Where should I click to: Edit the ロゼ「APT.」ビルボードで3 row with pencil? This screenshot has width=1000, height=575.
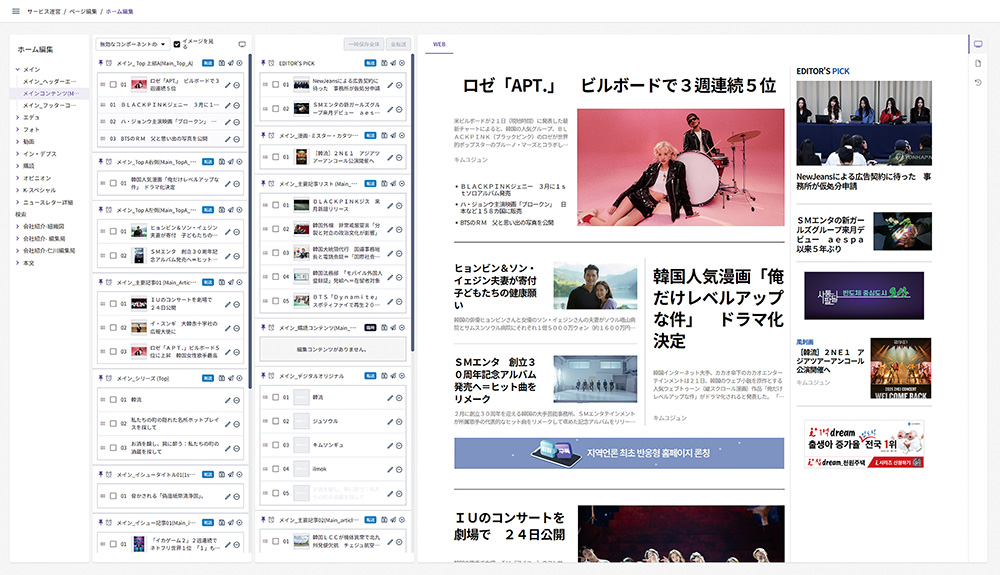(228, 85)
